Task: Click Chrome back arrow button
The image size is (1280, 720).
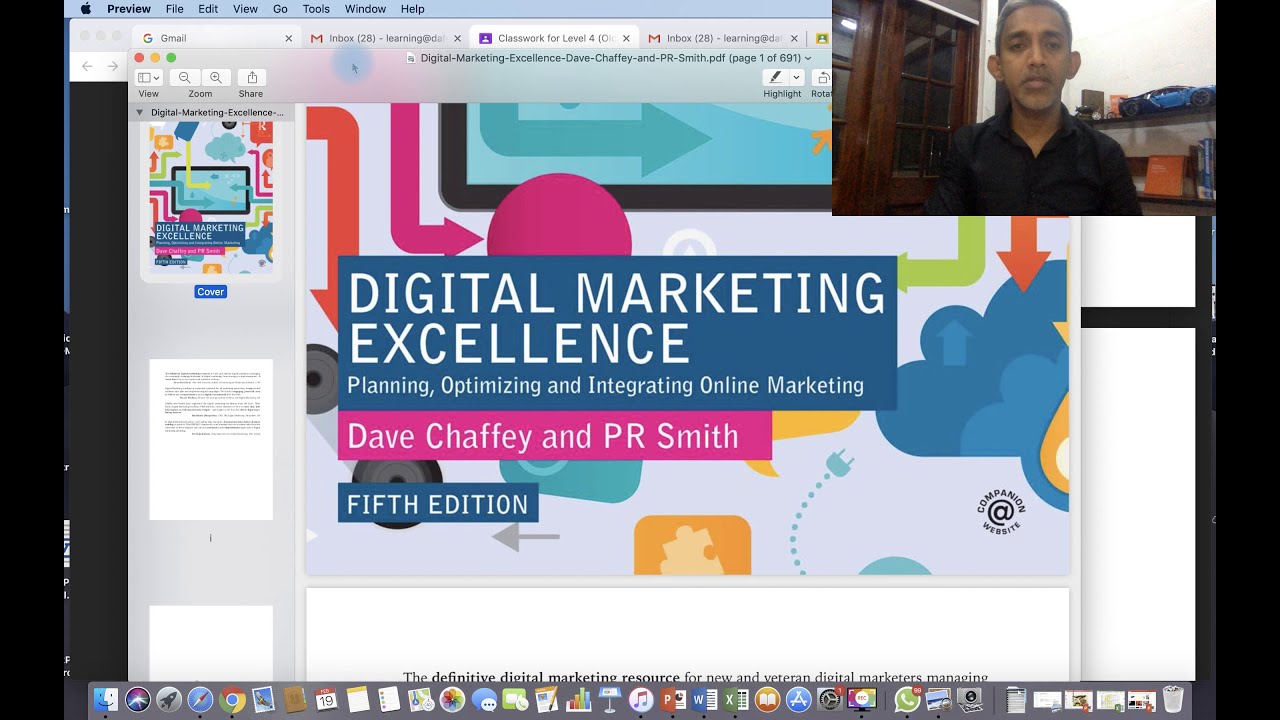Action: pos(87,66)
